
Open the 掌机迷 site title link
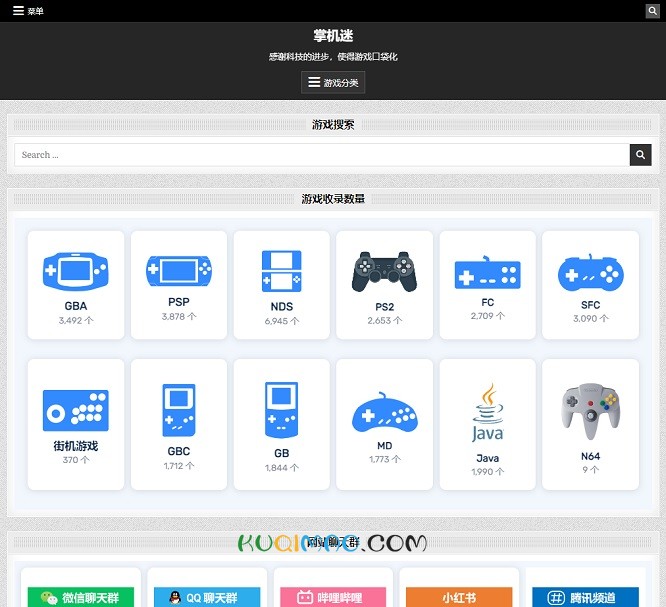pyautogui.click(x=333, y=36)
